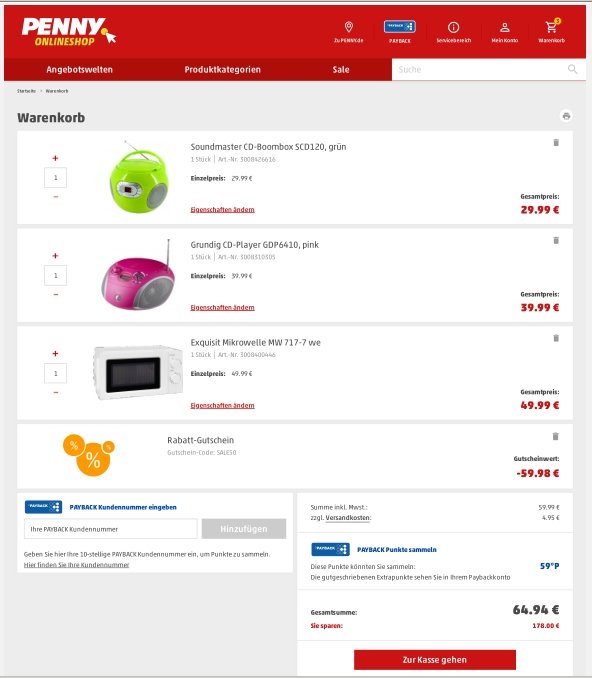
Task: Select the Sale menu item
Action: pyautogui.click(x=341, y=70)
